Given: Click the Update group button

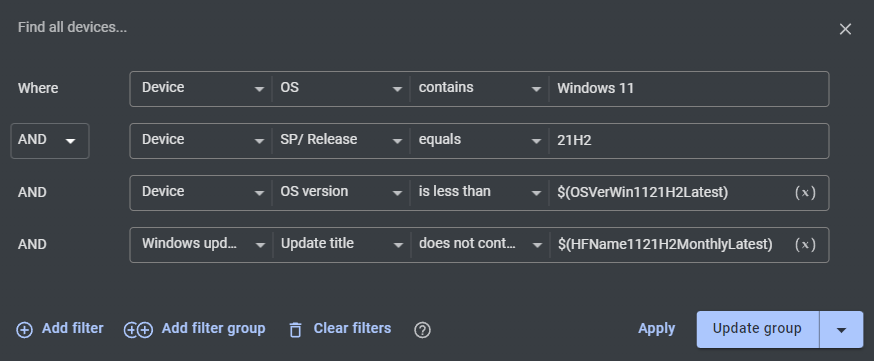Looking at the screenshot, I should point(758,329).
